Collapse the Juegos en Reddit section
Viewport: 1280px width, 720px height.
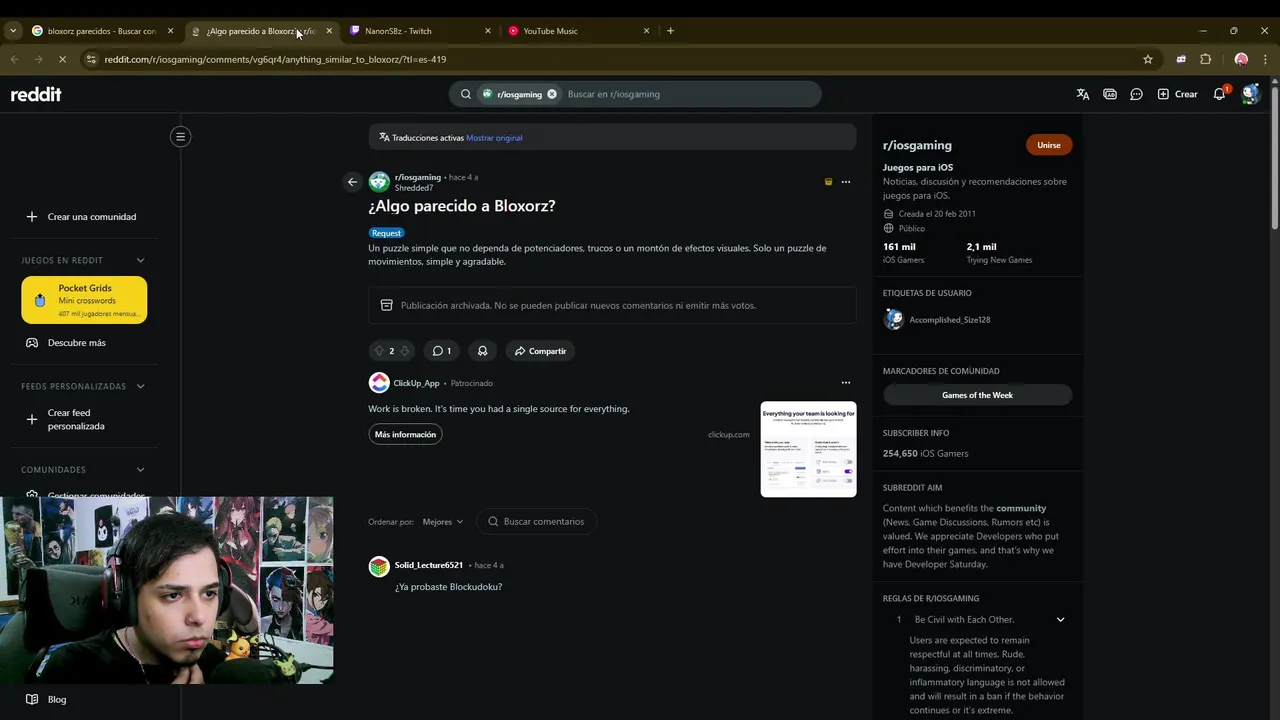140,260
